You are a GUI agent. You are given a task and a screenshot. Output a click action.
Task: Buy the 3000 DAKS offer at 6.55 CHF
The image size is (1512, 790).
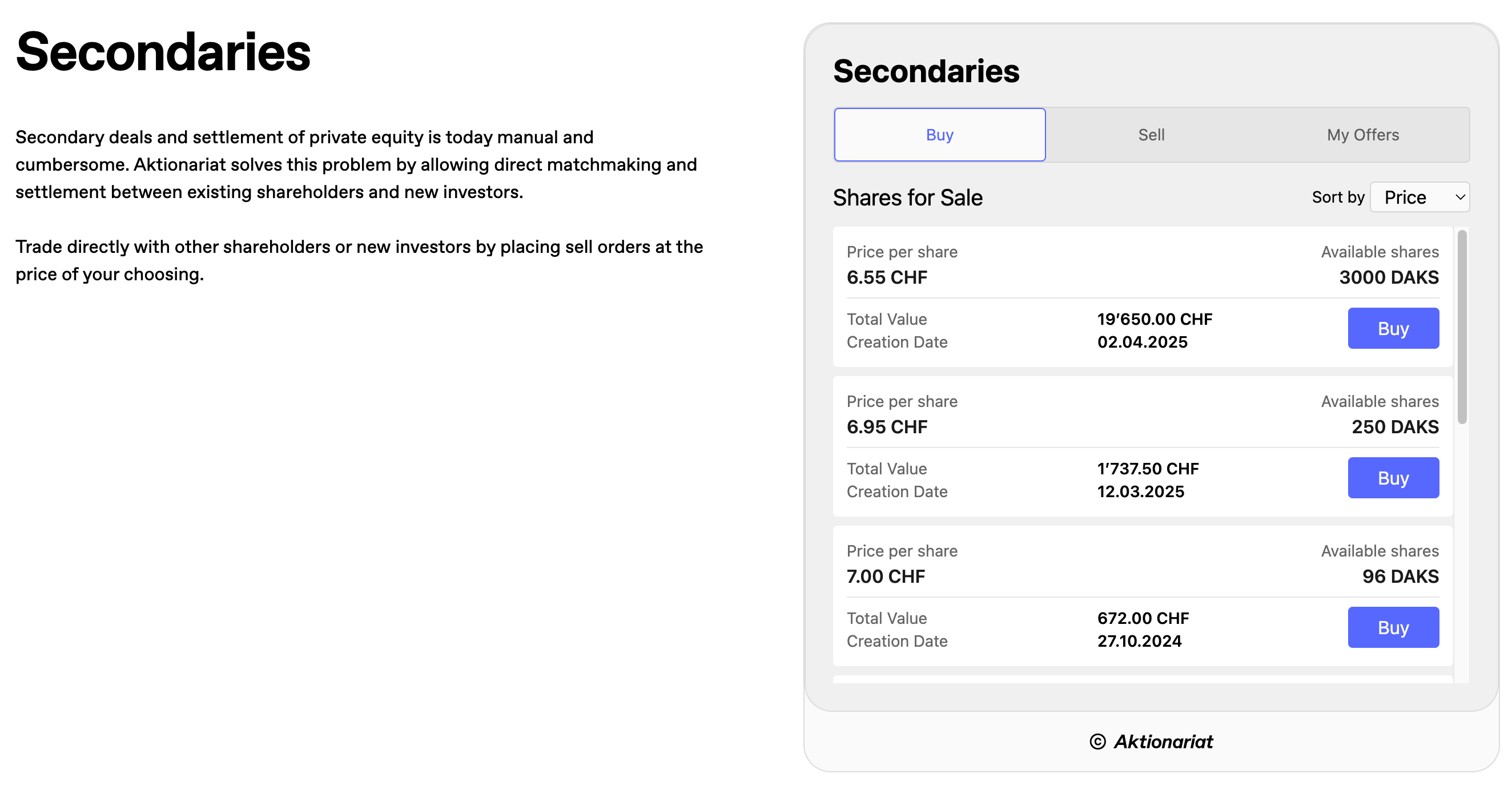coord(1392,328)
